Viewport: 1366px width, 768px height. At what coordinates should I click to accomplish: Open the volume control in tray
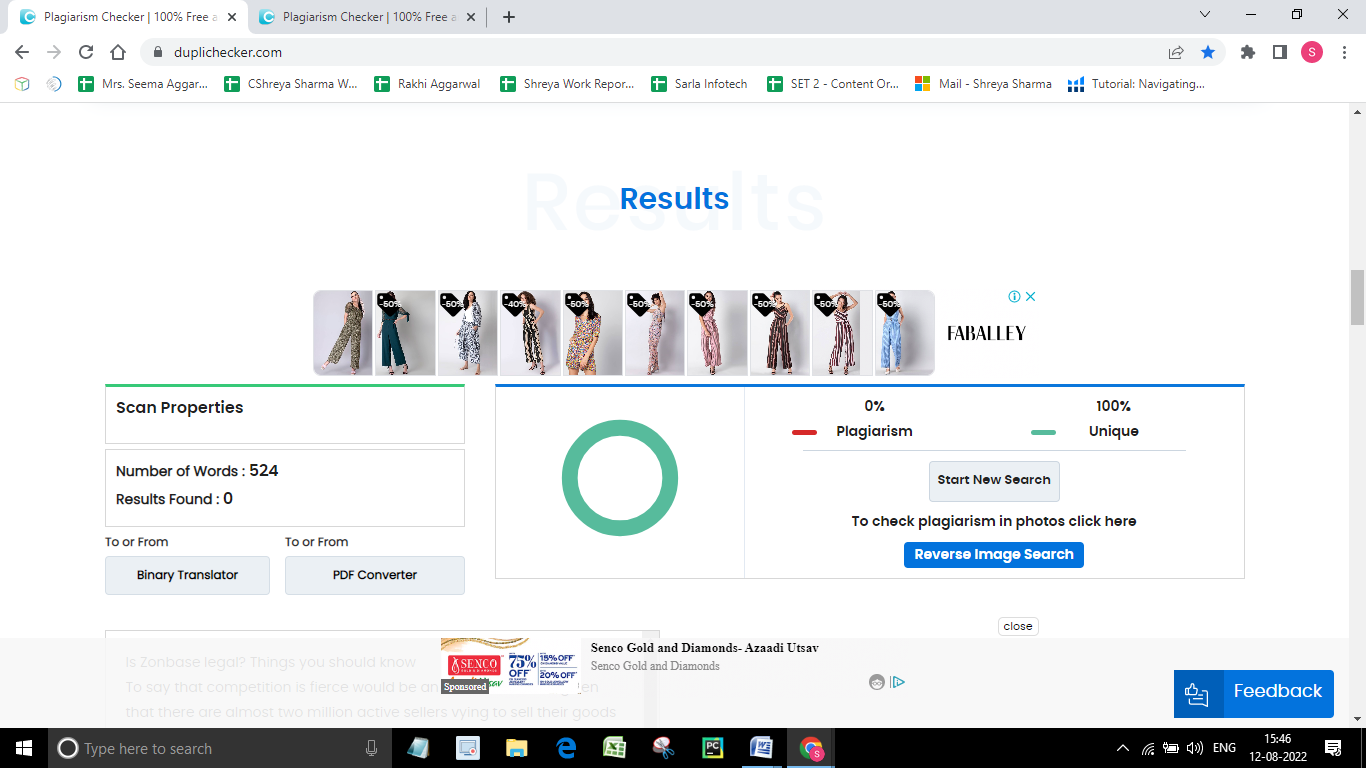(x=1194, y=748)
